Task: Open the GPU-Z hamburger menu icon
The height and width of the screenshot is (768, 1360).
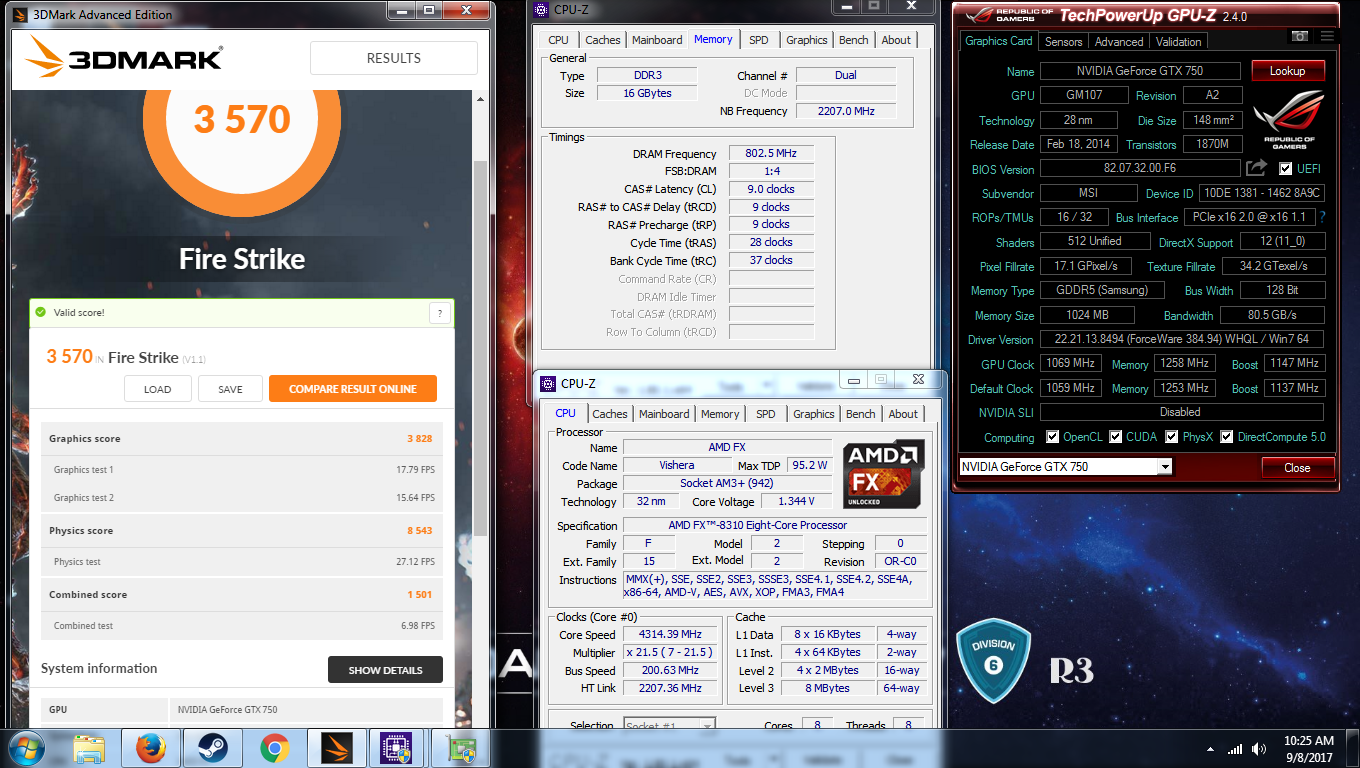Action: tap(1327, 36)
